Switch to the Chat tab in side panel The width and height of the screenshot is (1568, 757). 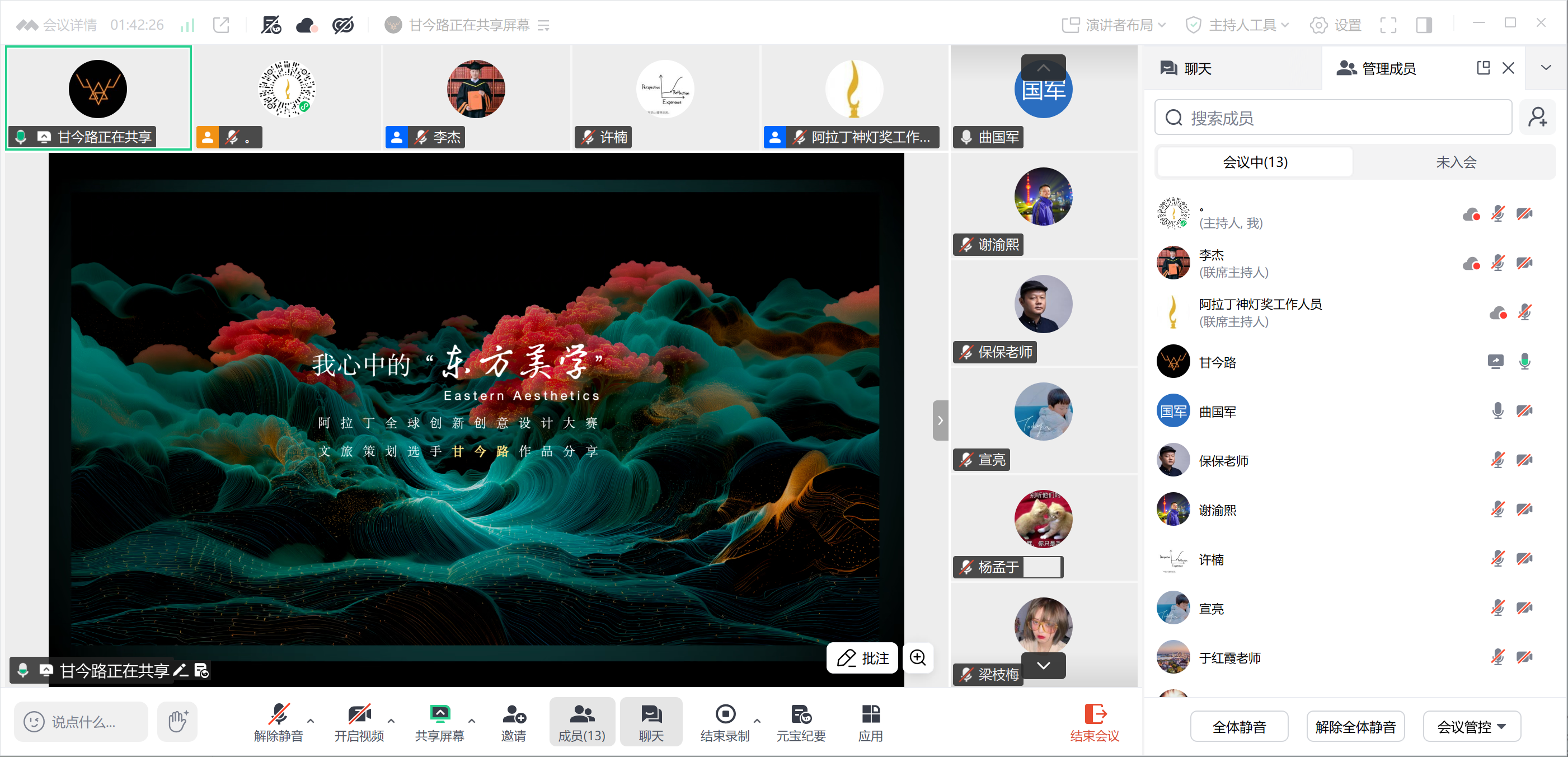coord(1186,68)
